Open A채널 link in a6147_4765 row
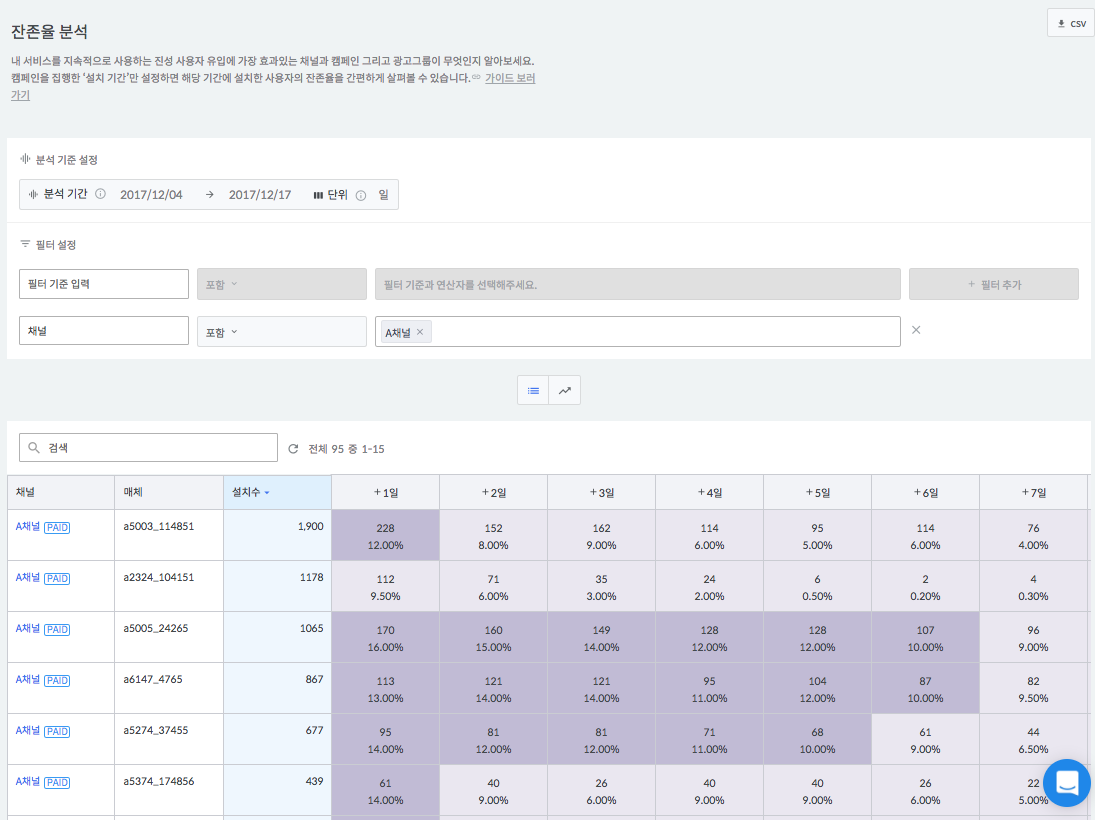This screenshot has width=1095, height=820. (x=28, y=680)
